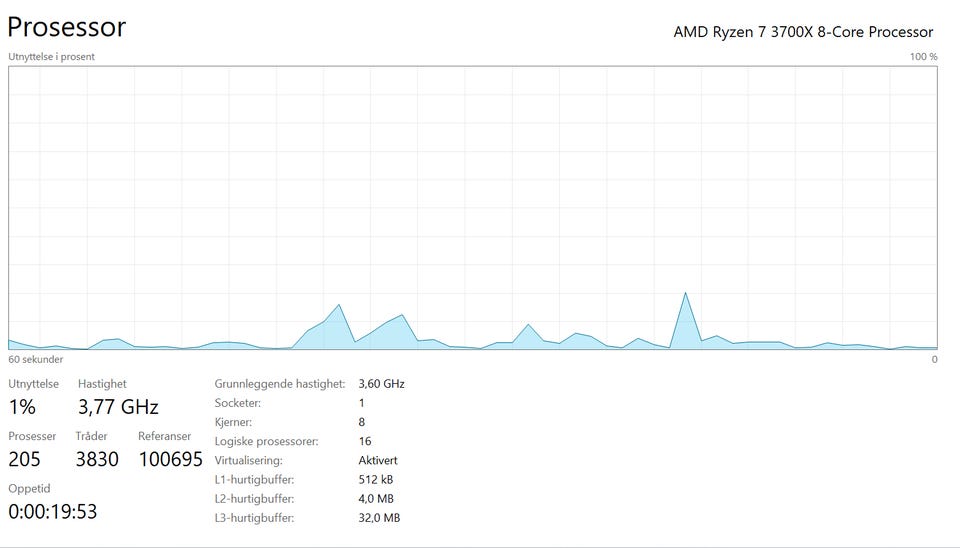Click the Aktivert virtualization status
The height and width of the screenshot is (548, 960).
[378, 460]
